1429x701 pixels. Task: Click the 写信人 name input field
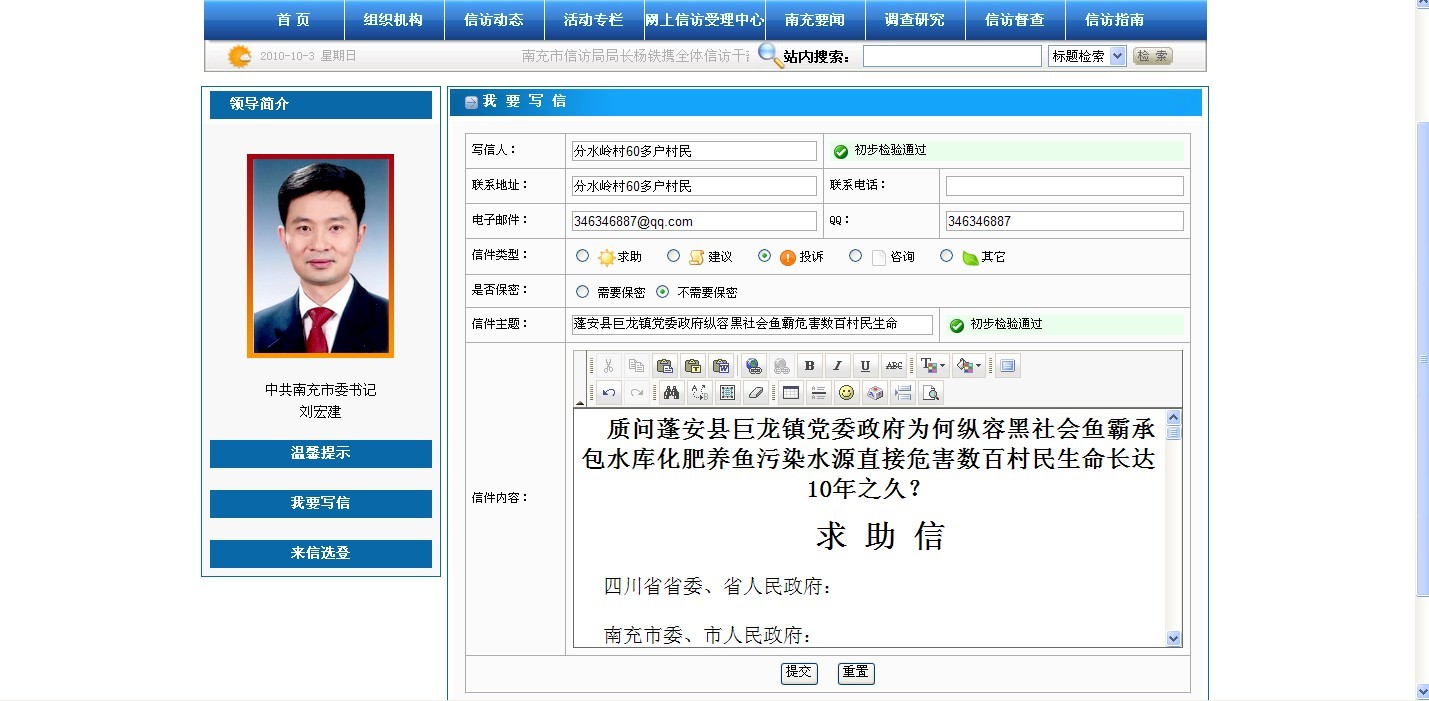(x=694, y=151)
